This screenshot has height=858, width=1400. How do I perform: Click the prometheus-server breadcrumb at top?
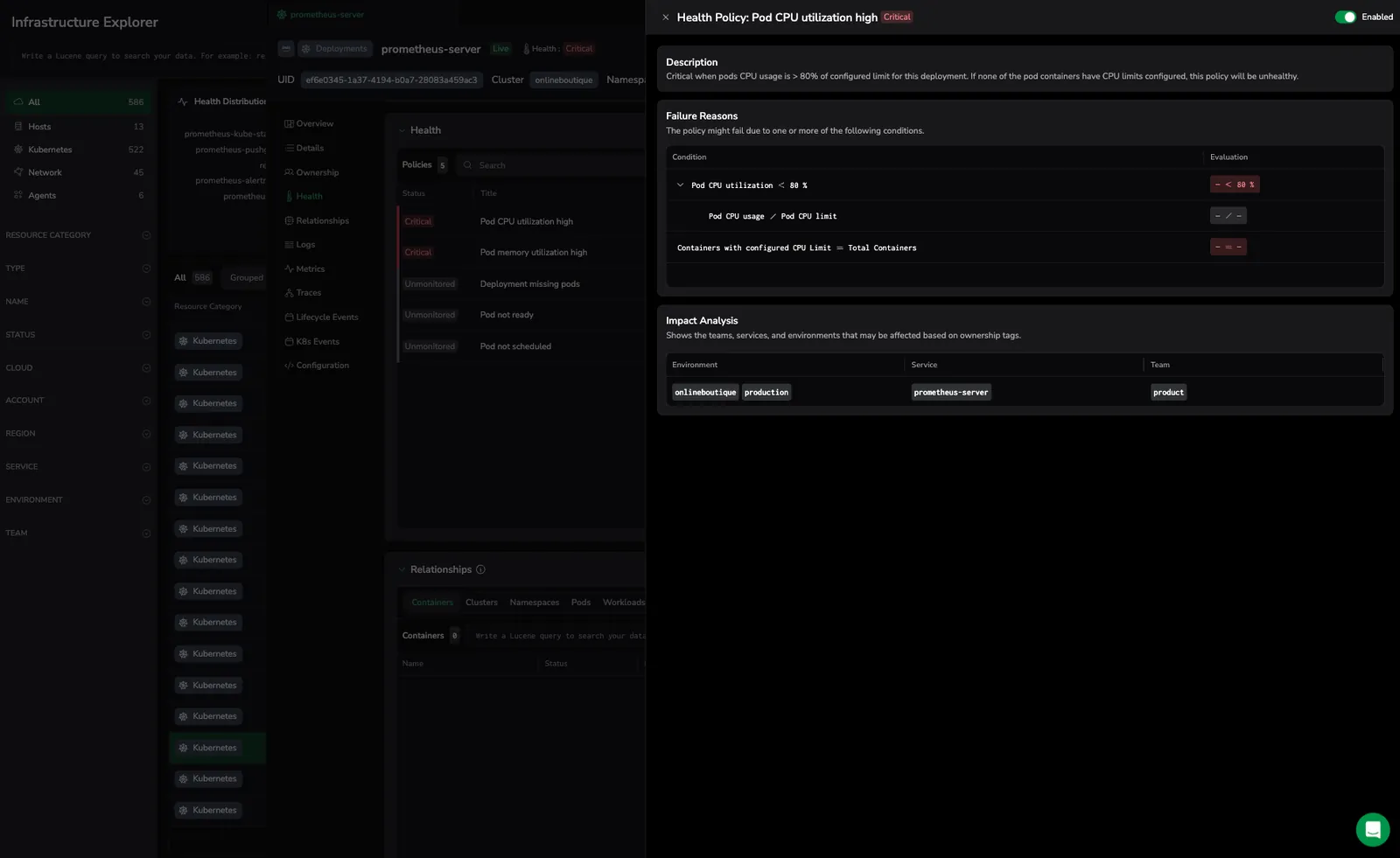pyautogui.click(x=320, y=15)
